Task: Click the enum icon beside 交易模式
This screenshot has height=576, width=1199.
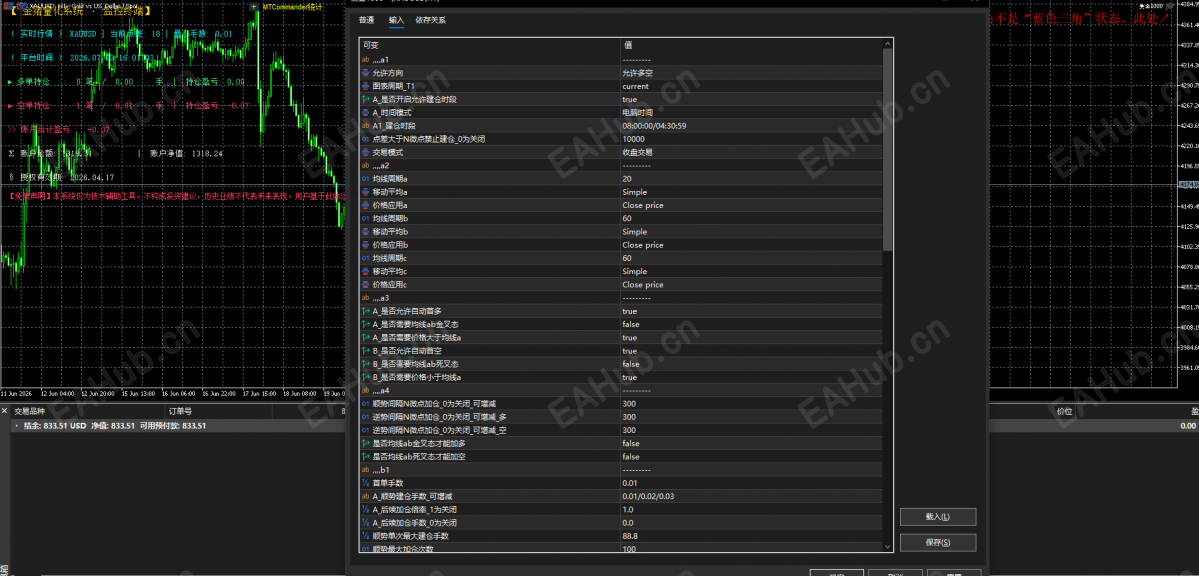Action: coord(366,152)
